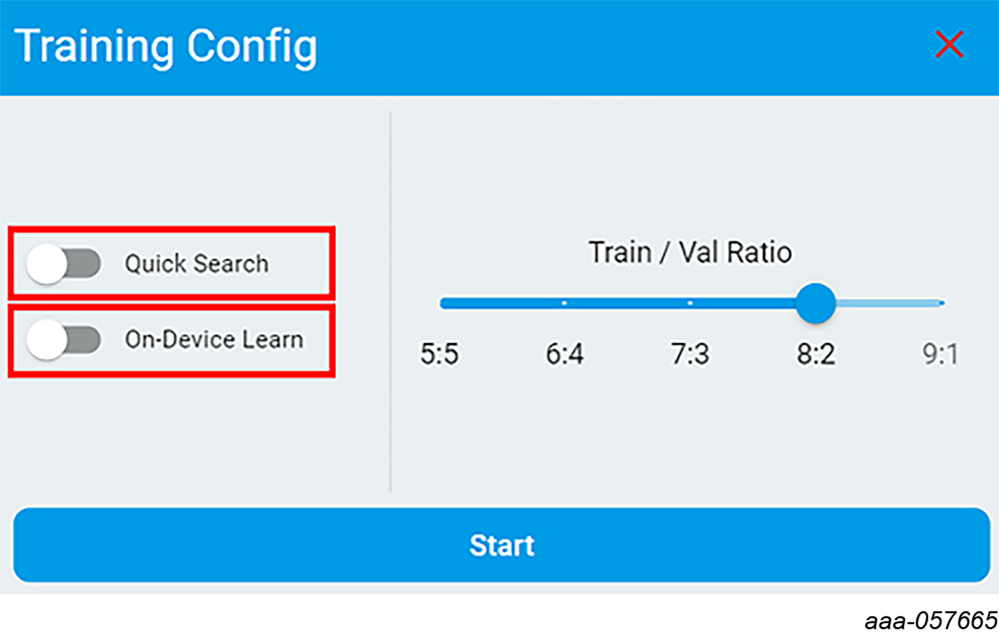The height and width of the screenshot is (636, 999).
Task: Close the Training Config dialog
Action: click(x=948, y=44)
